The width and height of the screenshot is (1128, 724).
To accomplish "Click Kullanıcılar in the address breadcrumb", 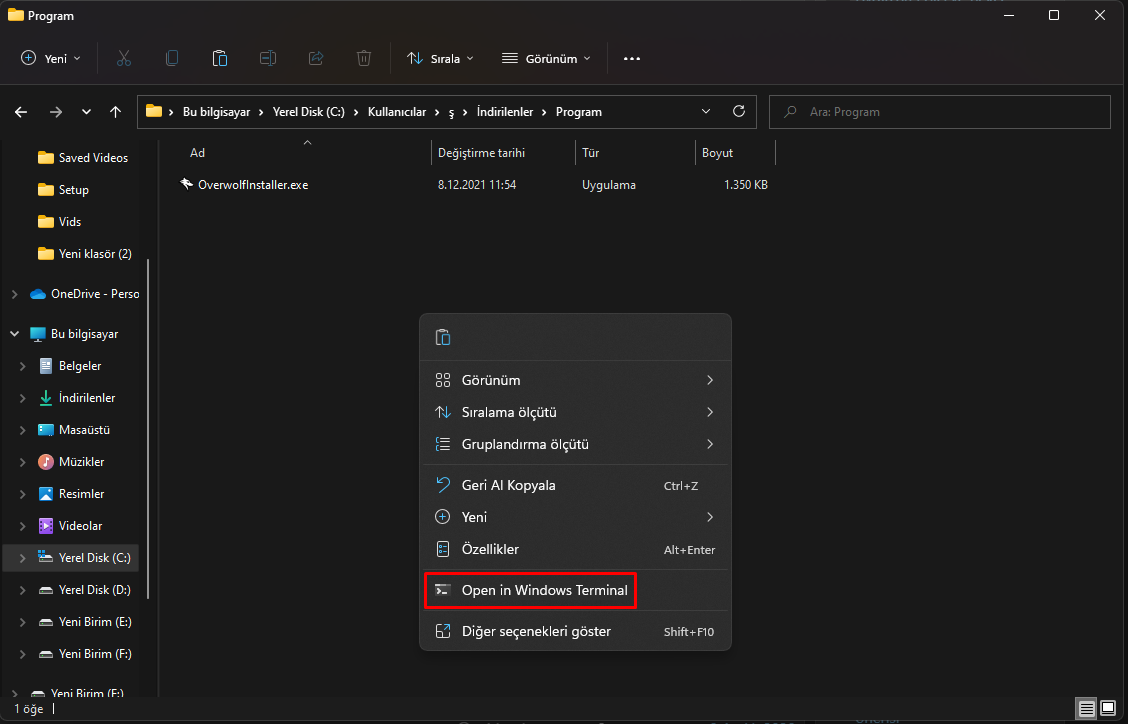I will pyautogui.click(x=397, y=112).
